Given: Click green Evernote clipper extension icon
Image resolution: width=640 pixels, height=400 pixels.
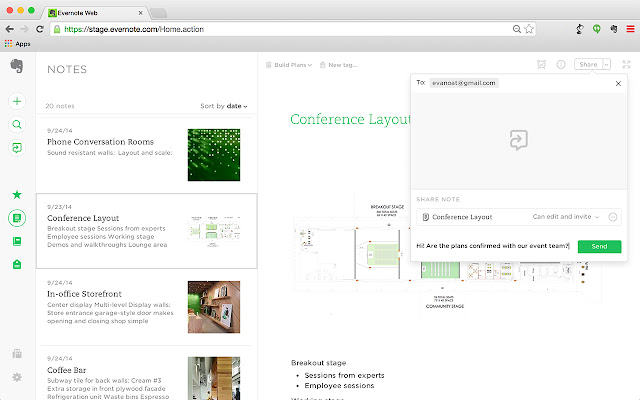Looking at the screenshot, I should click(596, 29).
